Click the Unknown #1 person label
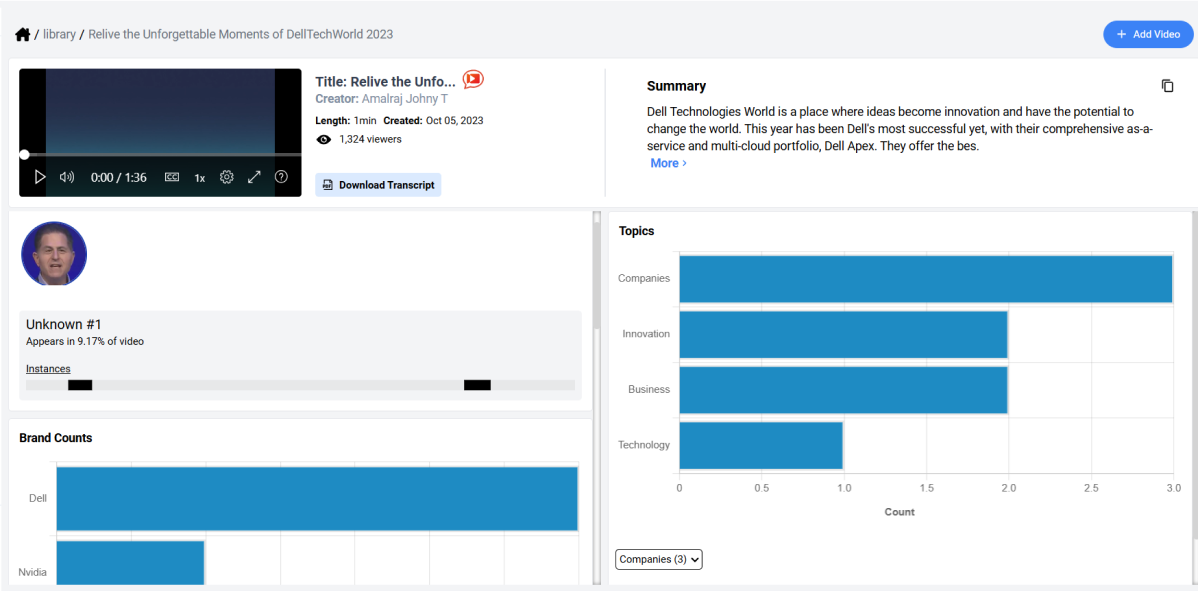Viewport: 1198px width, 591px height. coord(64,325)
